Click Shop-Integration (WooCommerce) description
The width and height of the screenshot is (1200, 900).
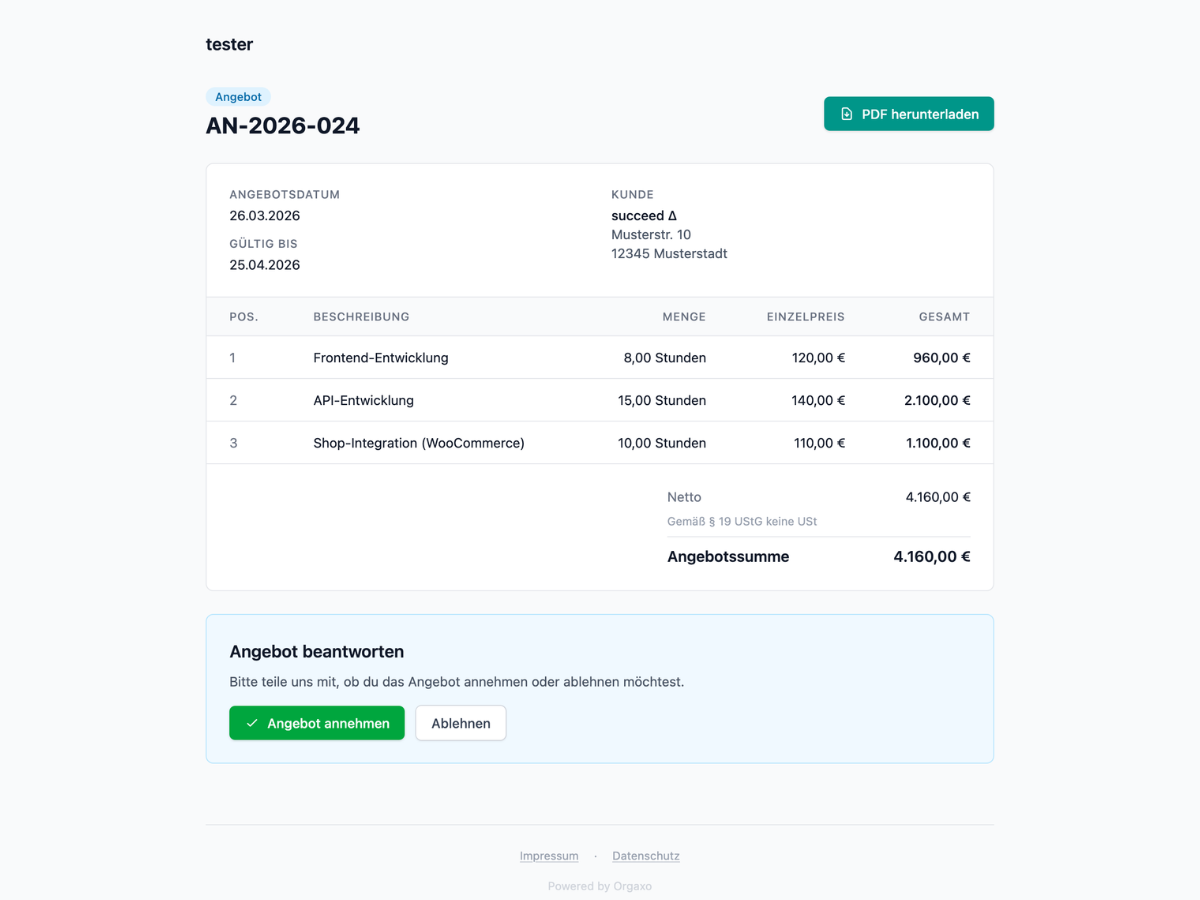point(419,443)
